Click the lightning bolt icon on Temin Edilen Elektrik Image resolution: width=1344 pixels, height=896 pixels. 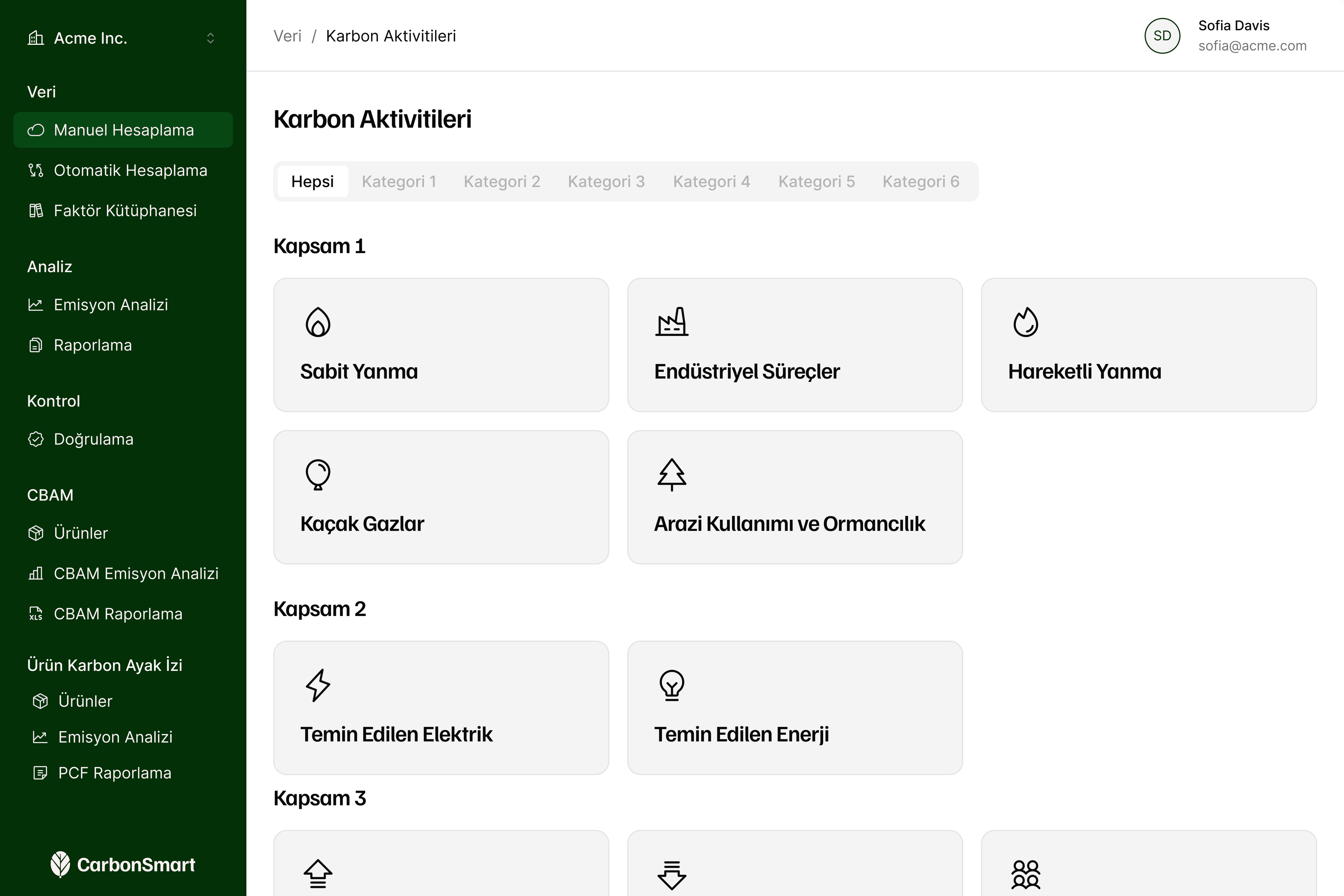318,685
